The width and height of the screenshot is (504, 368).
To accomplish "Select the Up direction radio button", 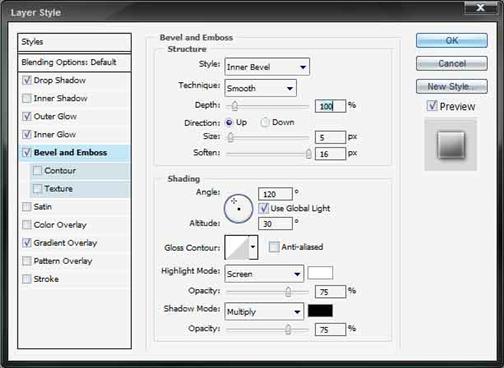I will (x=229, y=122).
